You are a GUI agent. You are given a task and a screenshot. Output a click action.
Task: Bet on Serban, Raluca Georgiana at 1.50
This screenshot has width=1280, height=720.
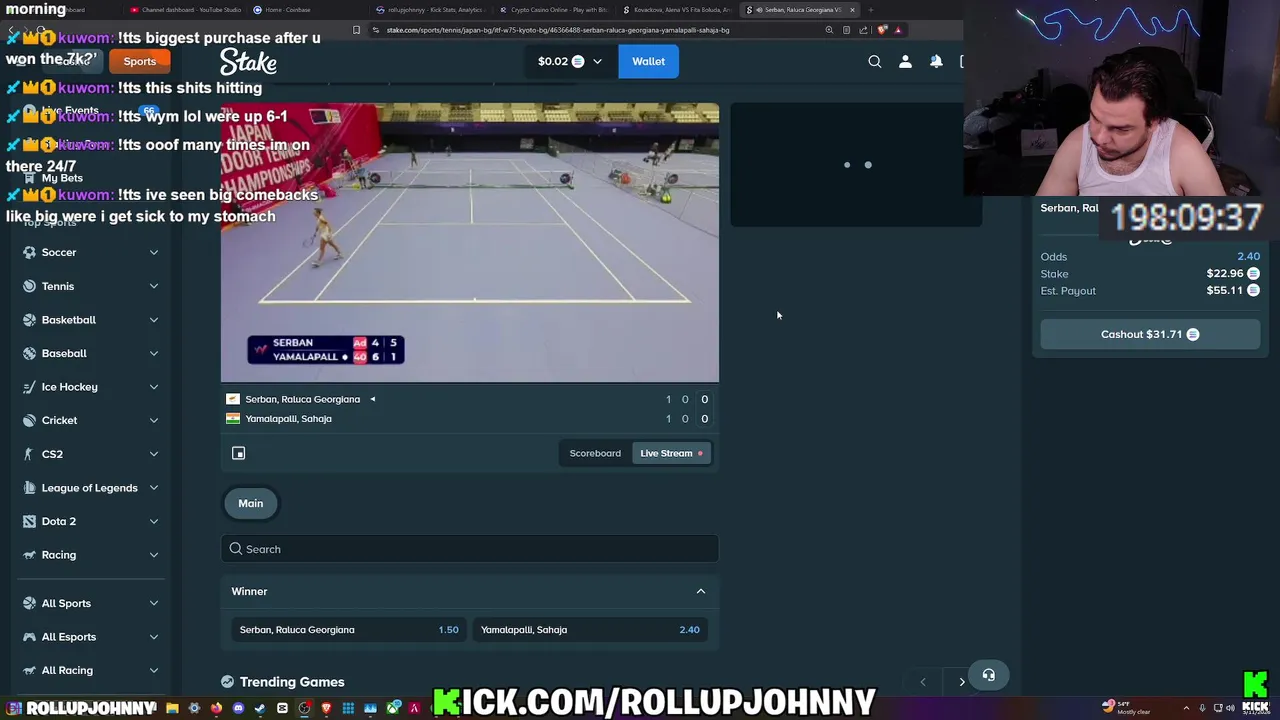(x=348, y=630)
